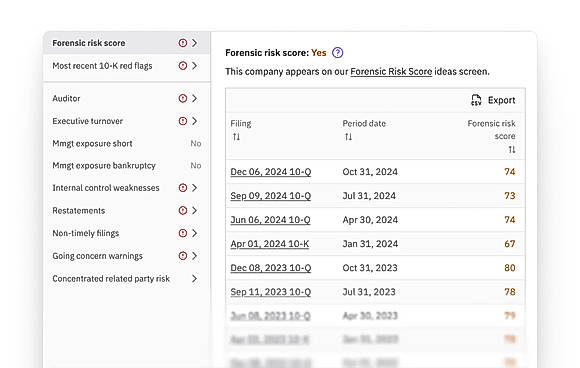Screen dimensions: 580x368
Task: Open the Dec 08, 2023 10-Q filing
Action: [x=271, y=268]
